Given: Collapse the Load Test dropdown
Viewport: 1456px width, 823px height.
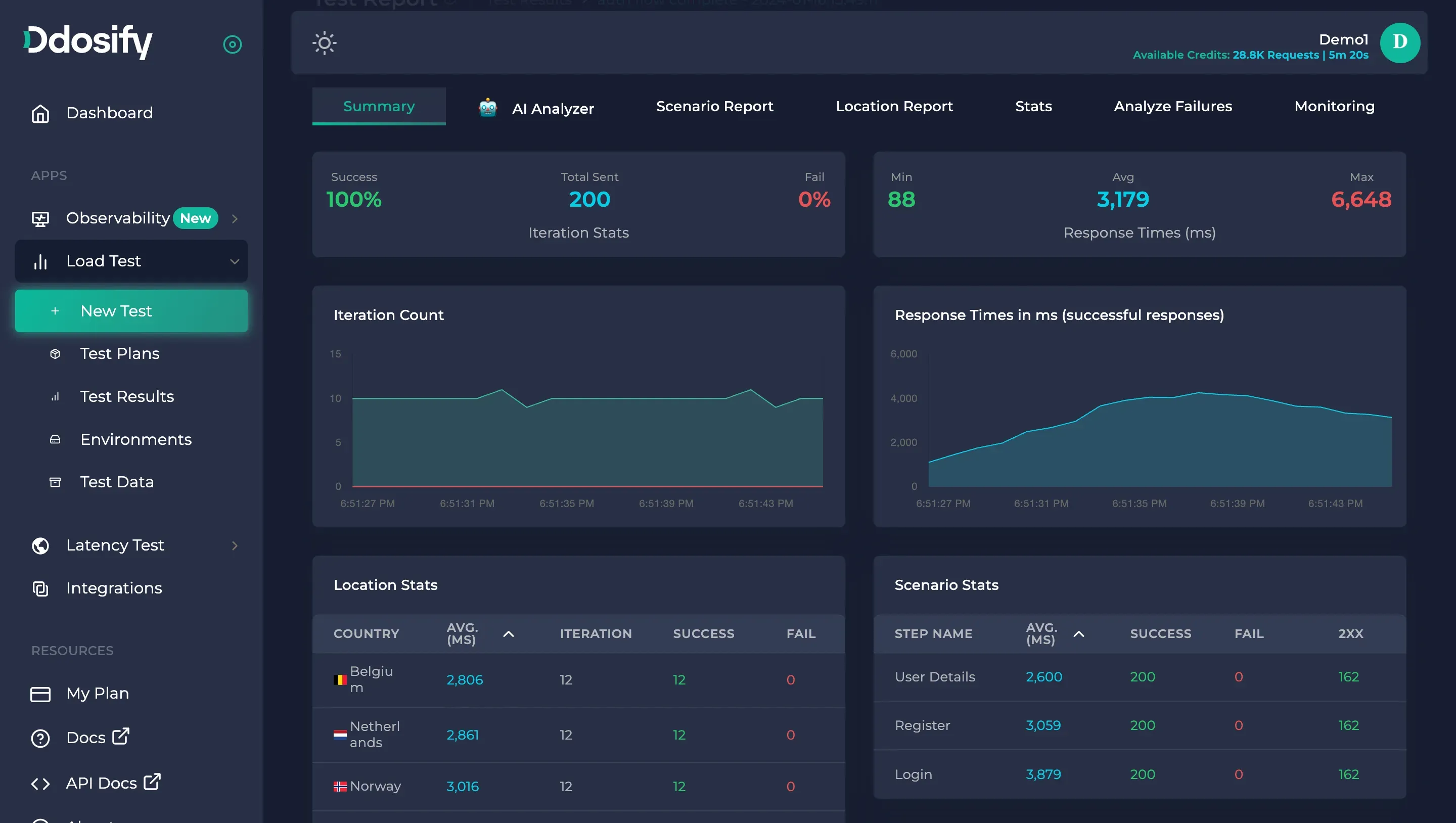Looking at the screenshot, I should click(235, 261).
